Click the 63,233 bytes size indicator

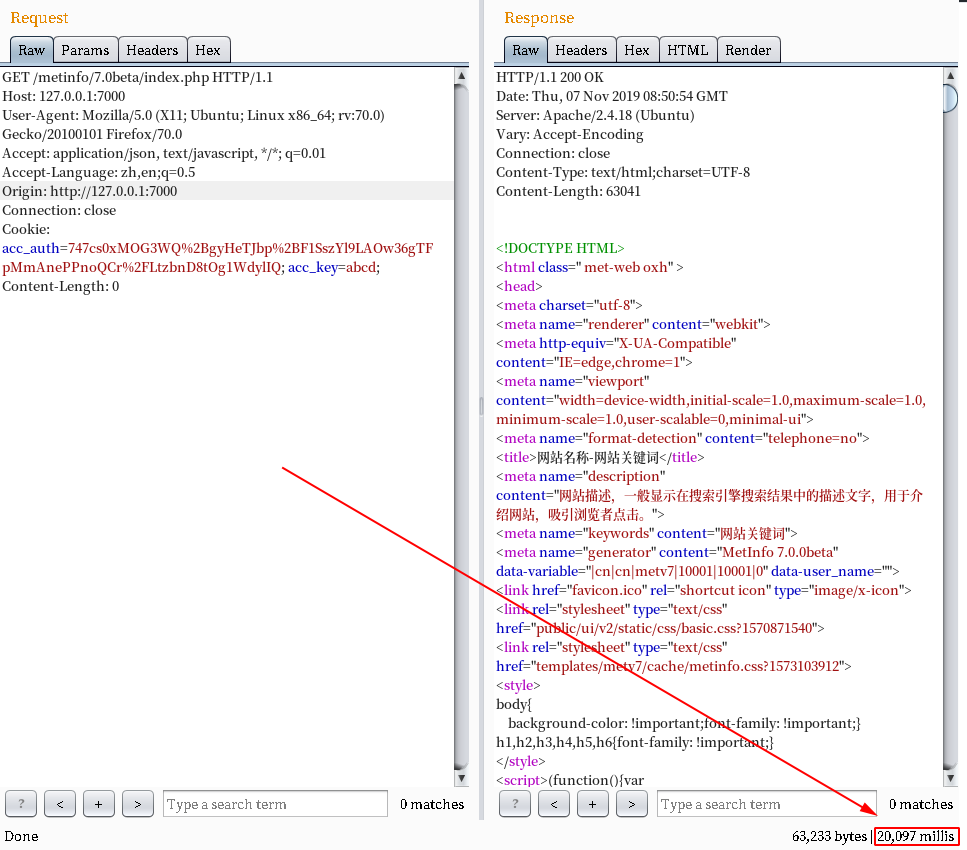pos(829,836)
